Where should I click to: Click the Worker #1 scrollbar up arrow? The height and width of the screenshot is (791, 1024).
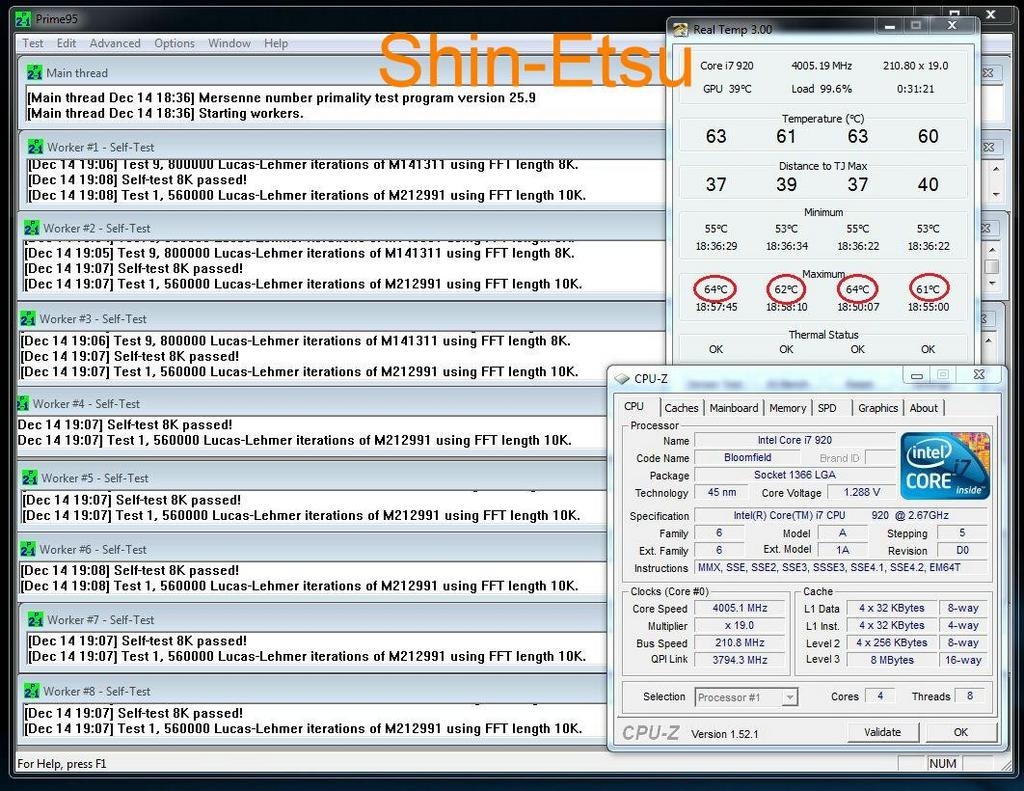996,169
